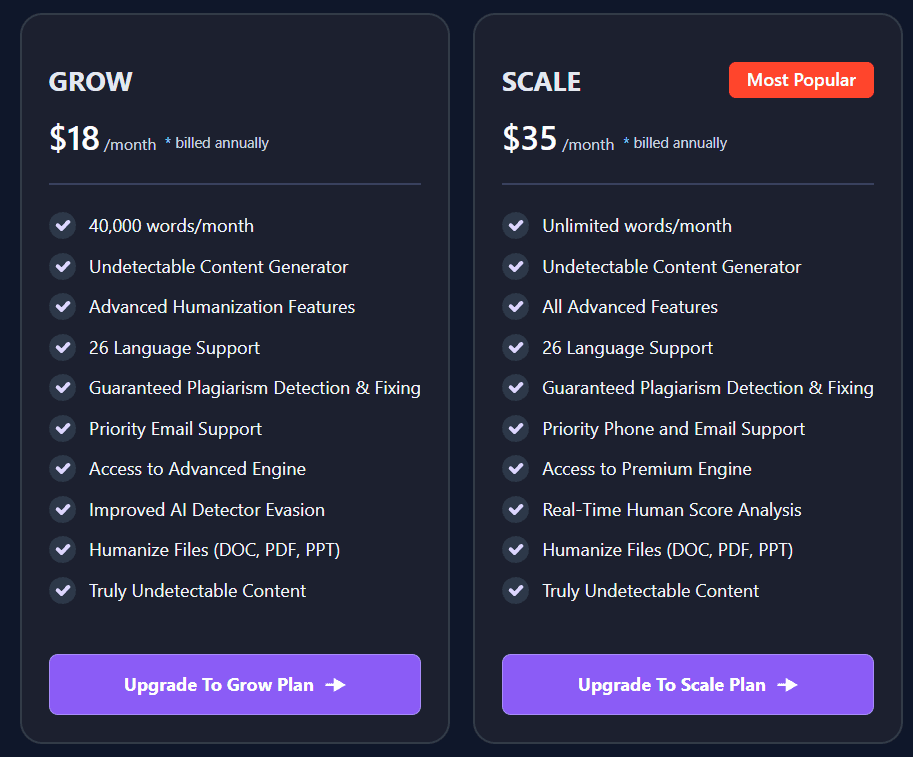Select the GROW plan heading
Image resolution: width=913 pixels, height=757 pixels.
[x=91, y=82]
